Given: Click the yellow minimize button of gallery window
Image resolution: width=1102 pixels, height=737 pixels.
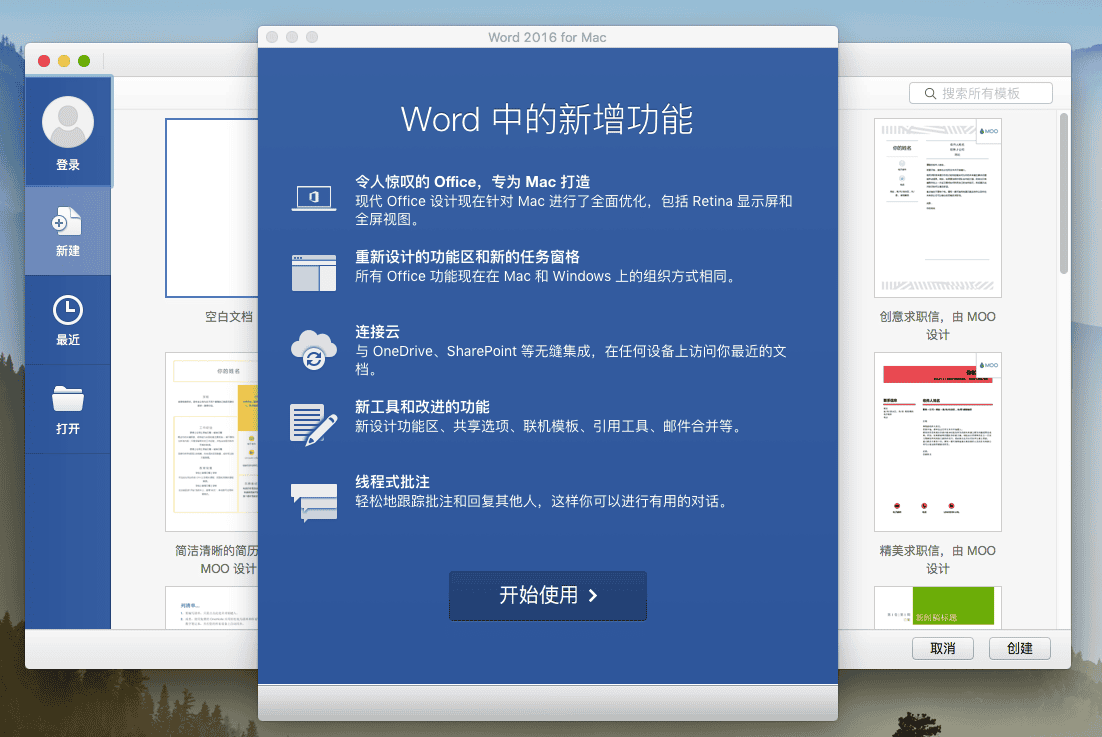Looking at the screenshot, I should point(64,61).
